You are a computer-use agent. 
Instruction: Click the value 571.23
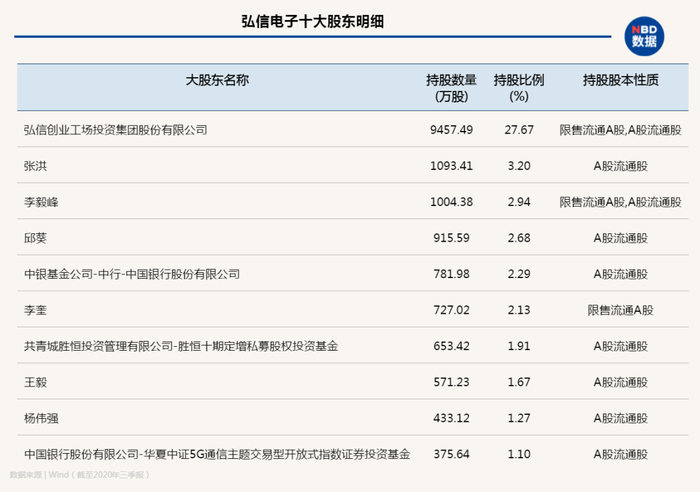451,383
